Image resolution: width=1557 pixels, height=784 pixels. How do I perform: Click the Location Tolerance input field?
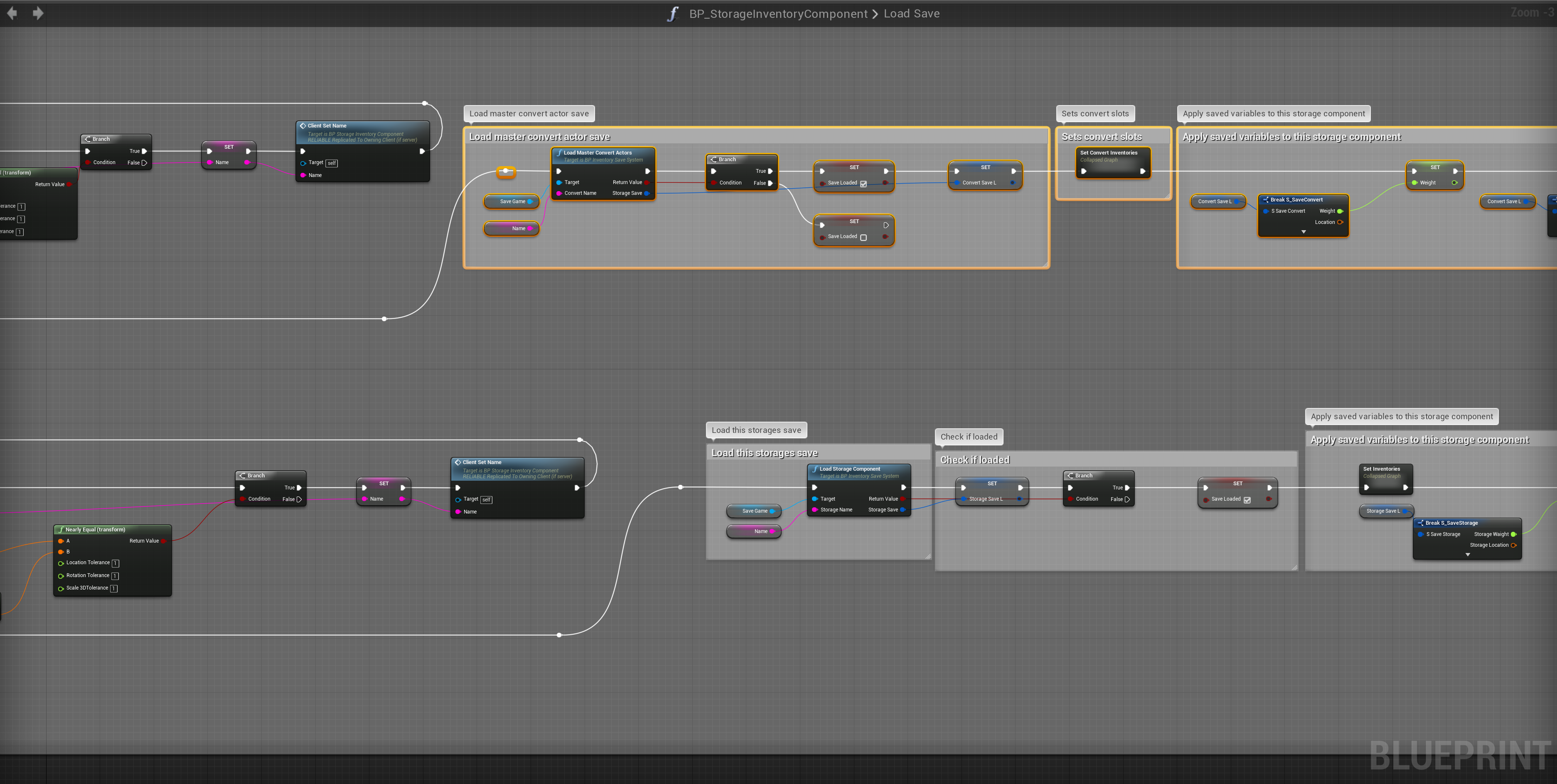click(116, 563)
